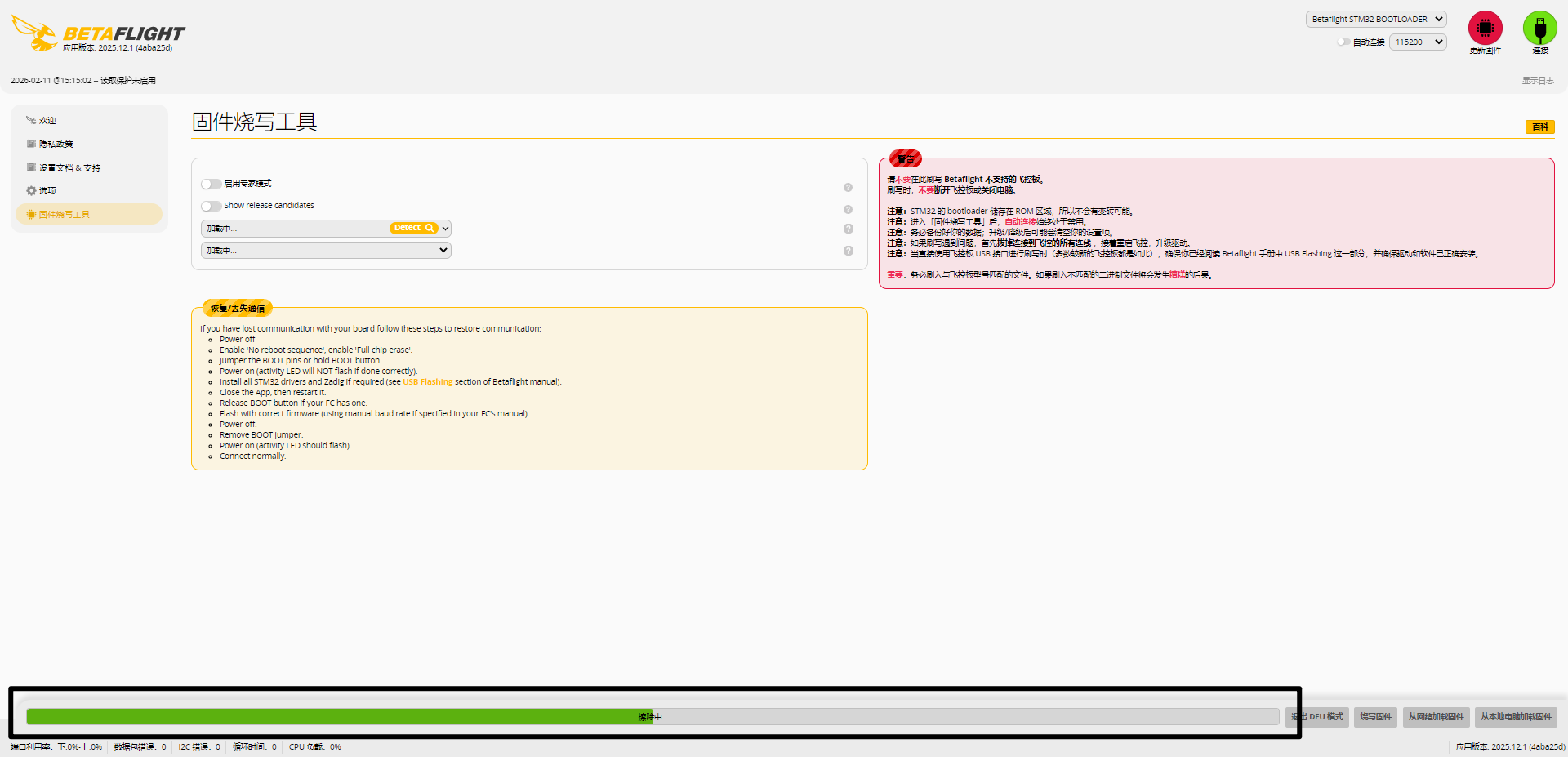The height and width of the screenshot is (757, 1568).
Task: Follow the USB Flashing link
Action: [427, 382]
